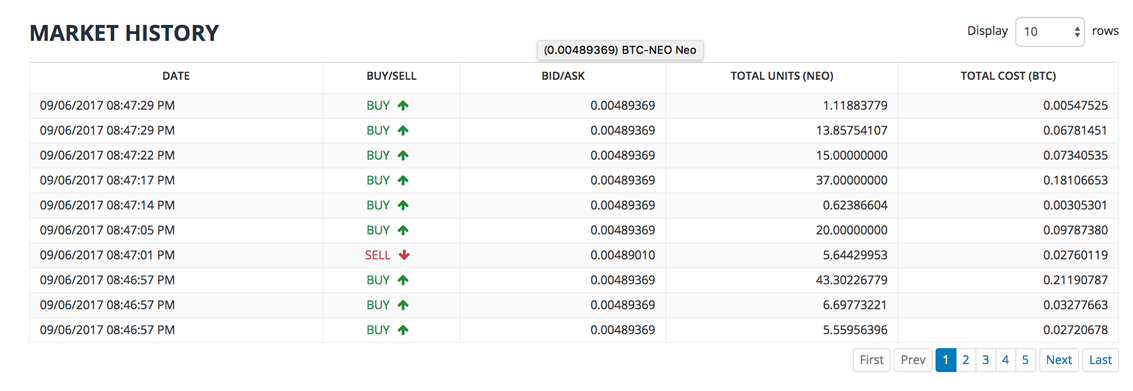Click BUY label in the 08:47:22 PM row

378,155
